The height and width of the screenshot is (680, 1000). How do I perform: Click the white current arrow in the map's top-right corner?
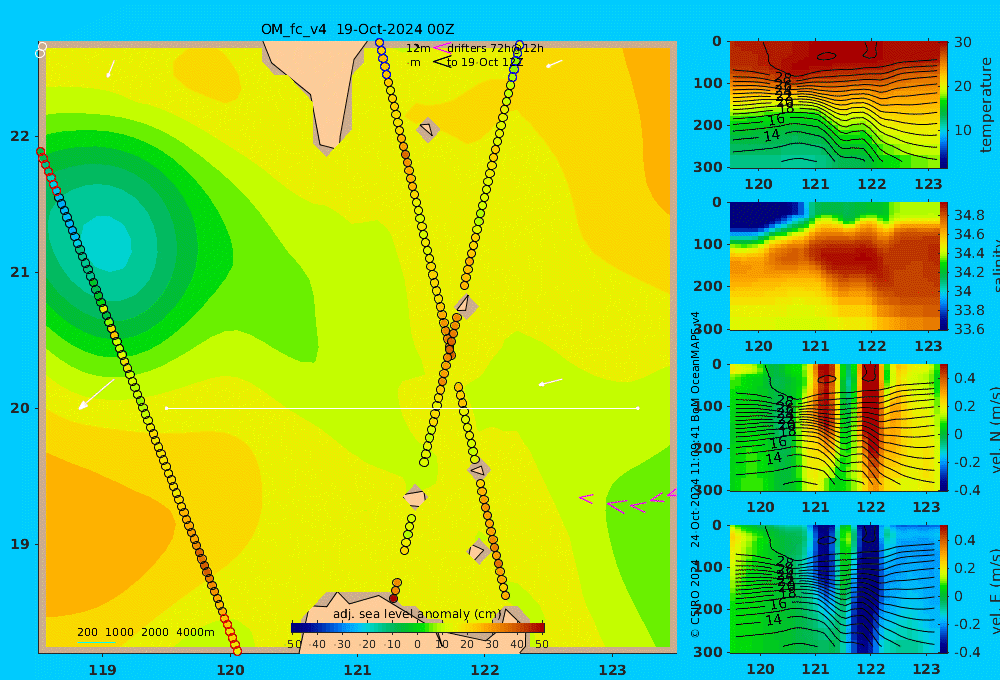coord(554,63)
